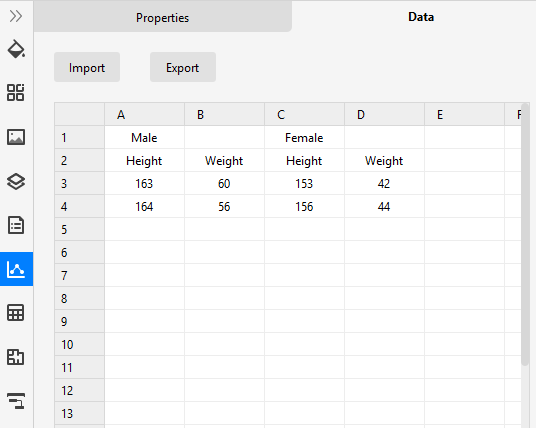The image size is (536, 428).
Task: Select row 2 header
Action: (x=79, y=160)
